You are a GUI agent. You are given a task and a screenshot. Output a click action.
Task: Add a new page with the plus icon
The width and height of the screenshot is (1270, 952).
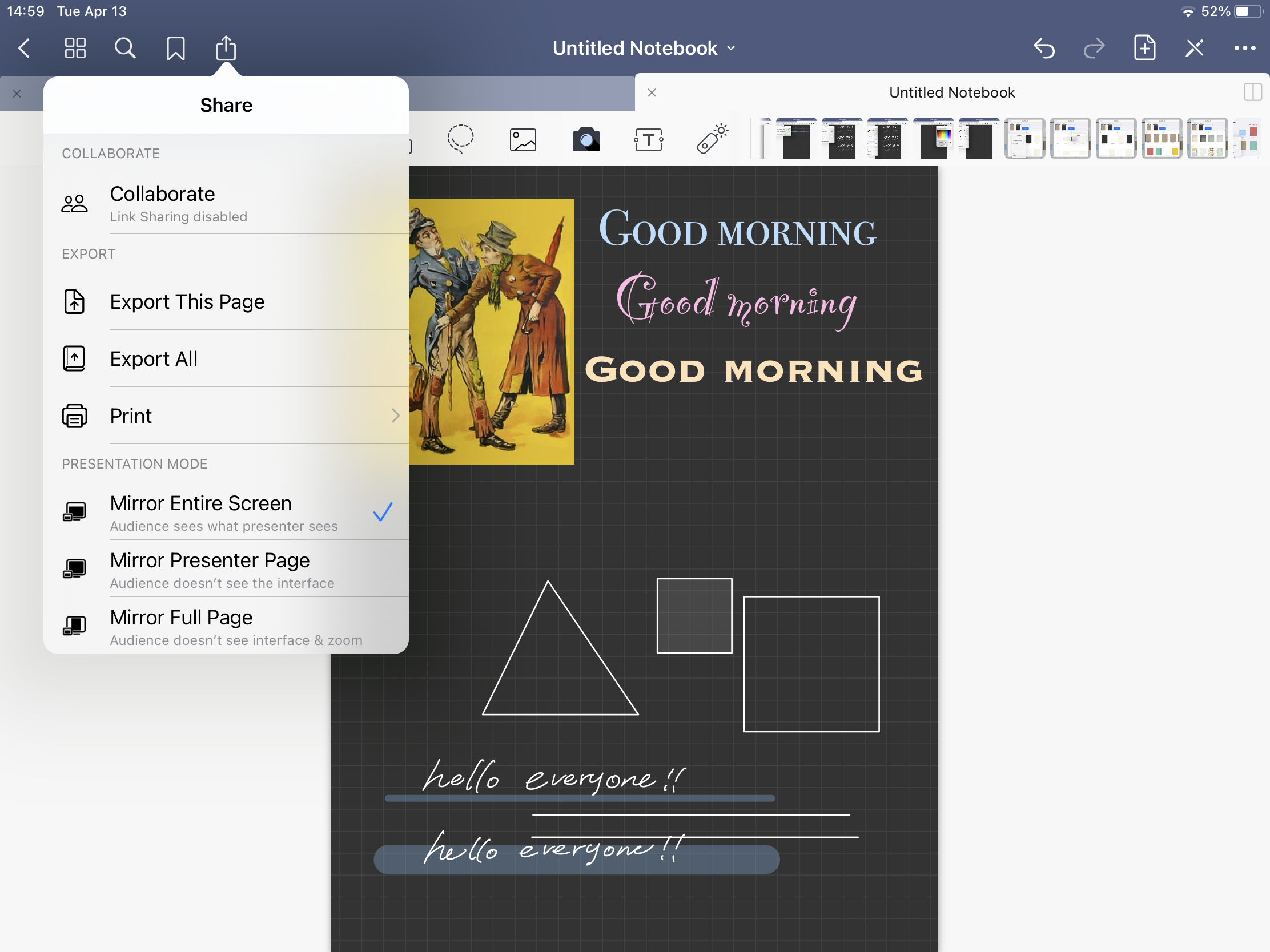(1144, 48)
